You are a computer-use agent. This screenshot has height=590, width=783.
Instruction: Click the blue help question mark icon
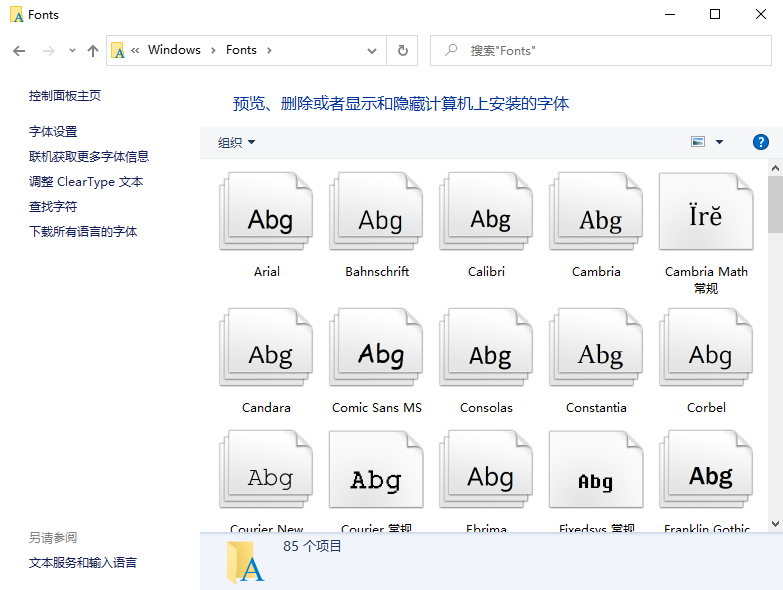pyautogui.click(x=760, y=142)
